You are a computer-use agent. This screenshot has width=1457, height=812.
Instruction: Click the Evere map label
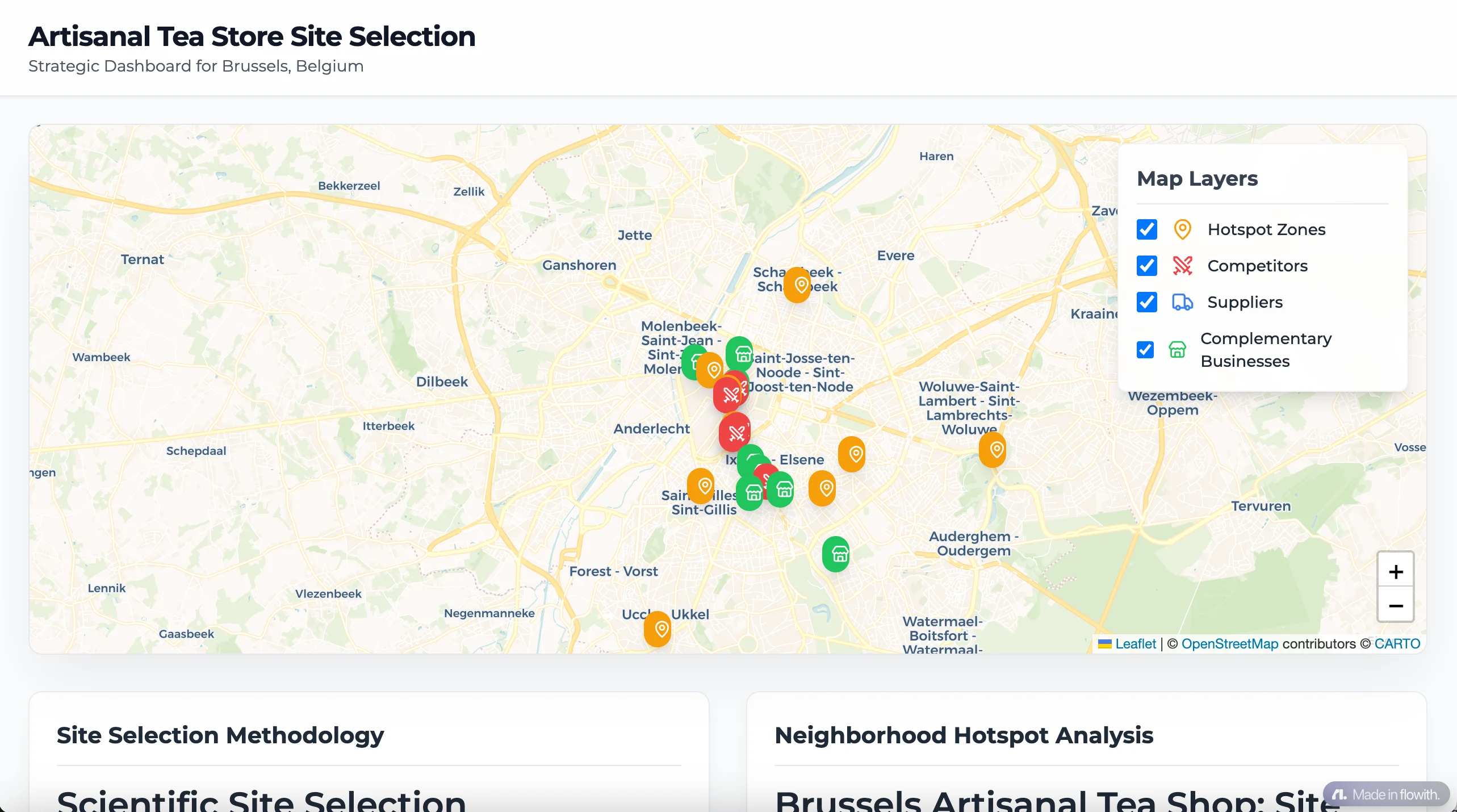[895, 256]
